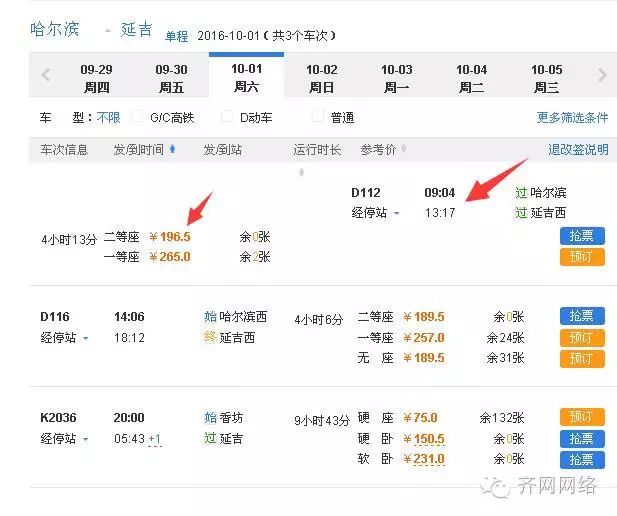This screenshot has height=516, width=617.
Task: Expand 经停站 stops for D116
Action: [64, 338]
